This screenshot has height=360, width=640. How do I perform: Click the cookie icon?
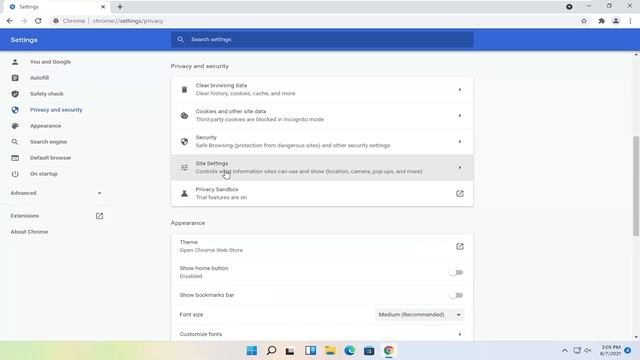coord(184,116)
